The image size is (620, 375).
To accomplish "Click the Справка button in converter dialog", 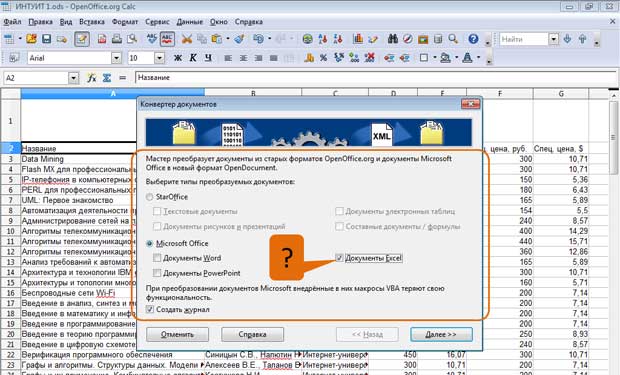I will (252, 335).
